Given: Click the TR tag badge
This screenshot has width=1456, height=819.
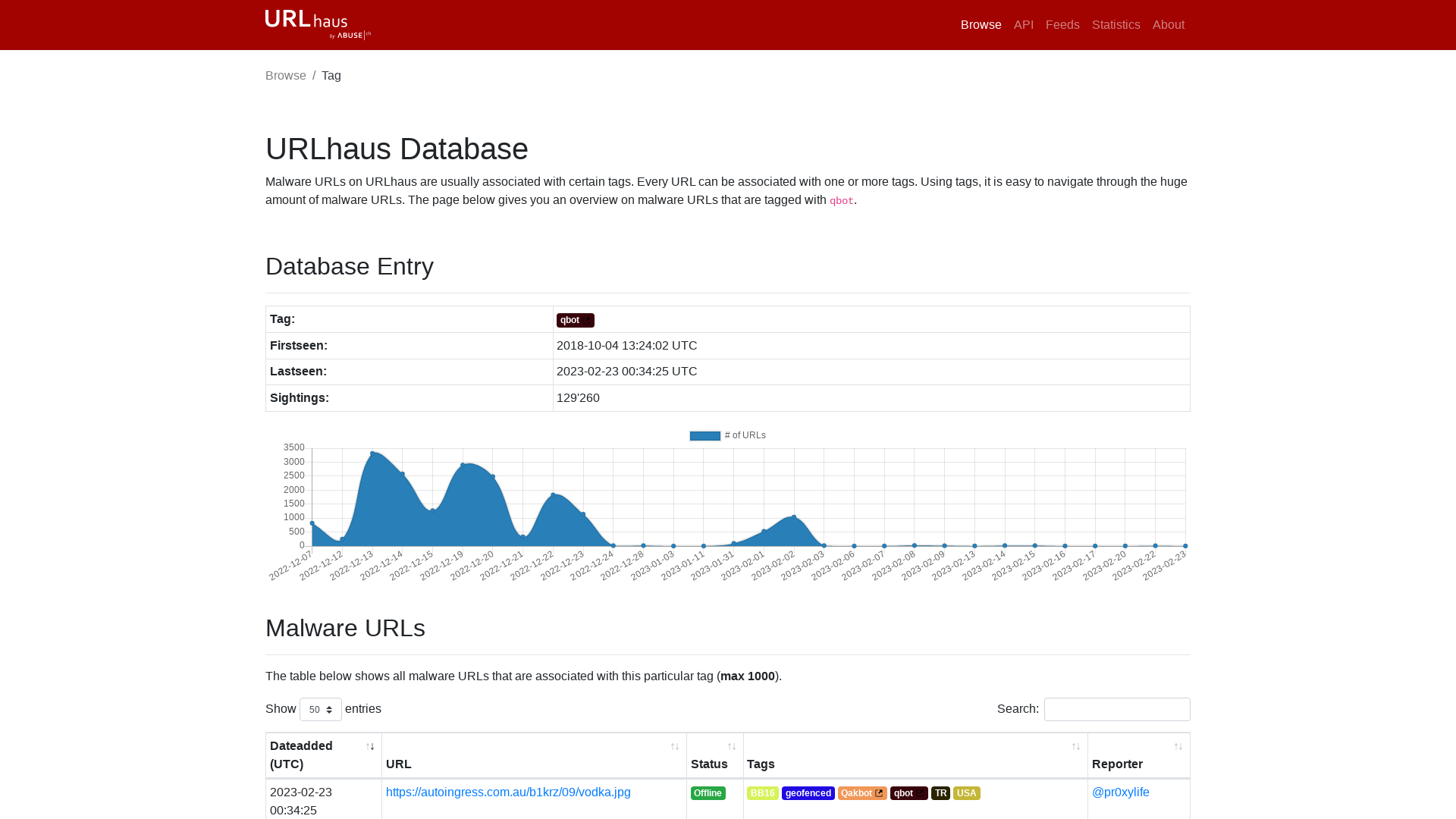Looking at the screenshot, I should pos(940,793).
